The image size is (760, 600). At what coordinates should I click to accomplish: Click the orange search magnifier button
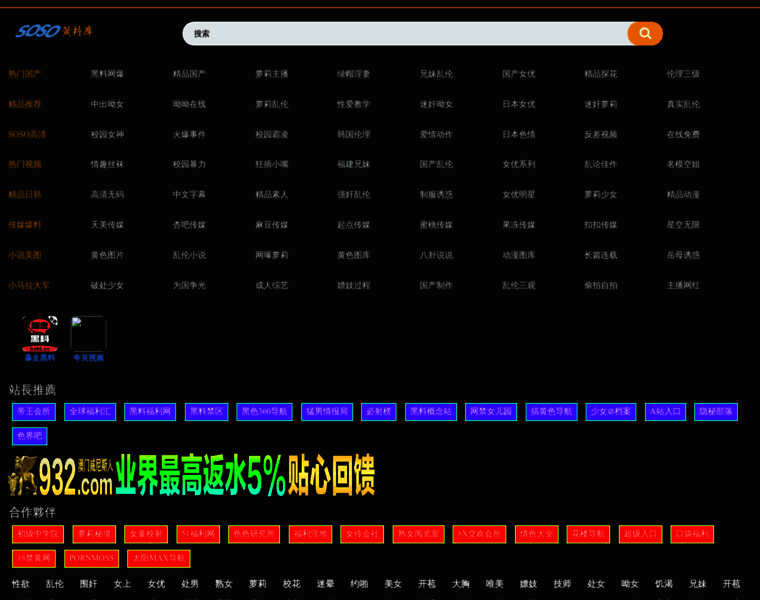pyautogui.click(x=645, y=34)
